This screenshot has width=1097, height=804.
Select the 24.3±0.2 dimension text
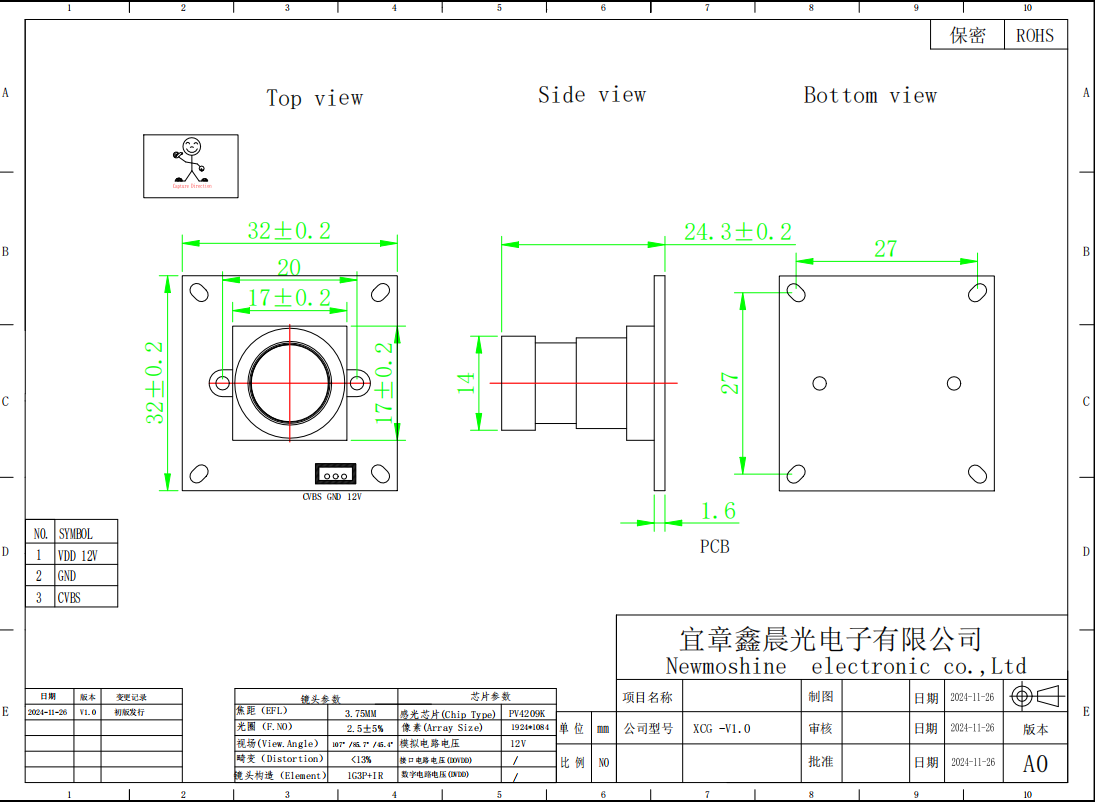738,232
